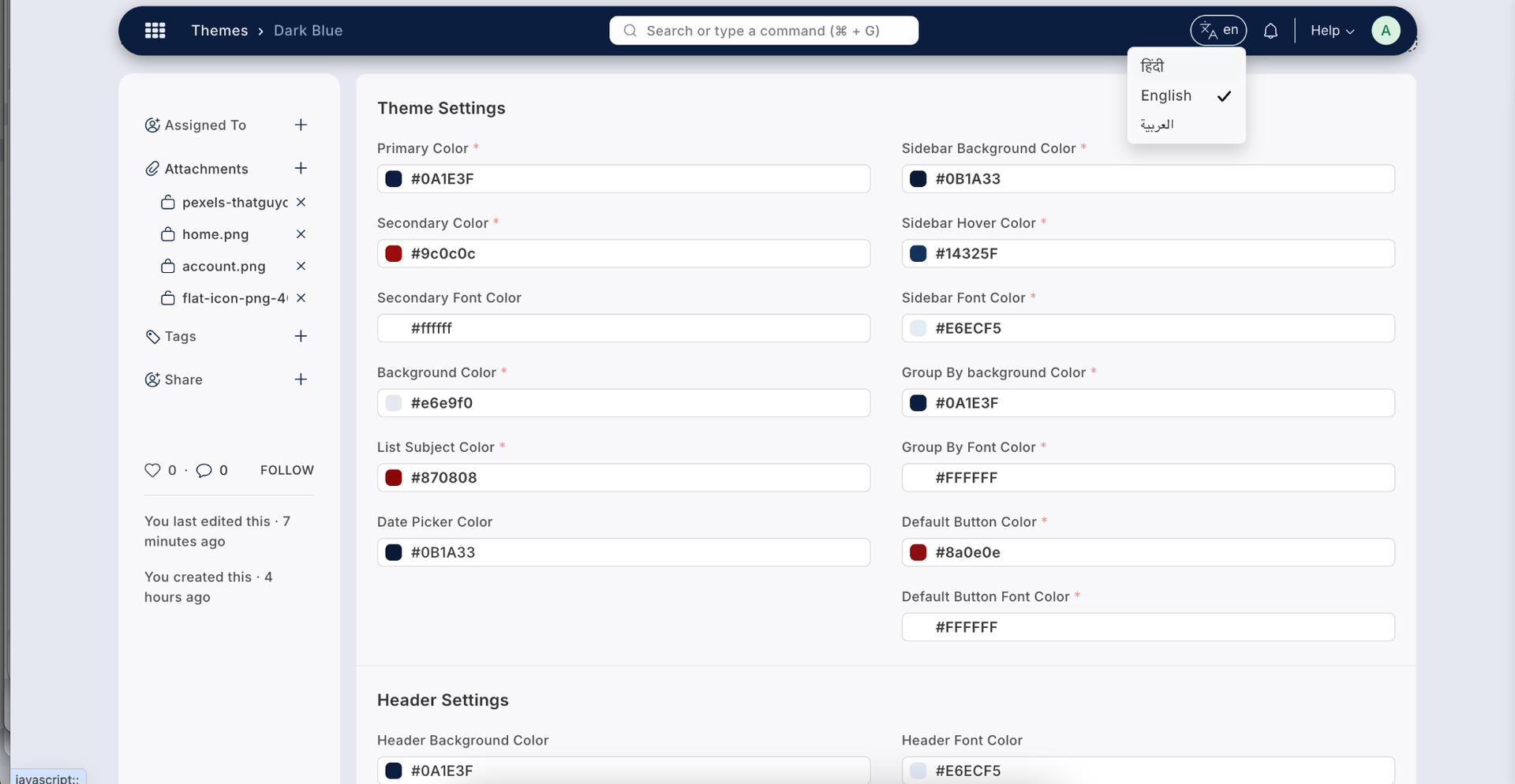
Task: Click lock icon beside home.png
Action: pos(167,234)
